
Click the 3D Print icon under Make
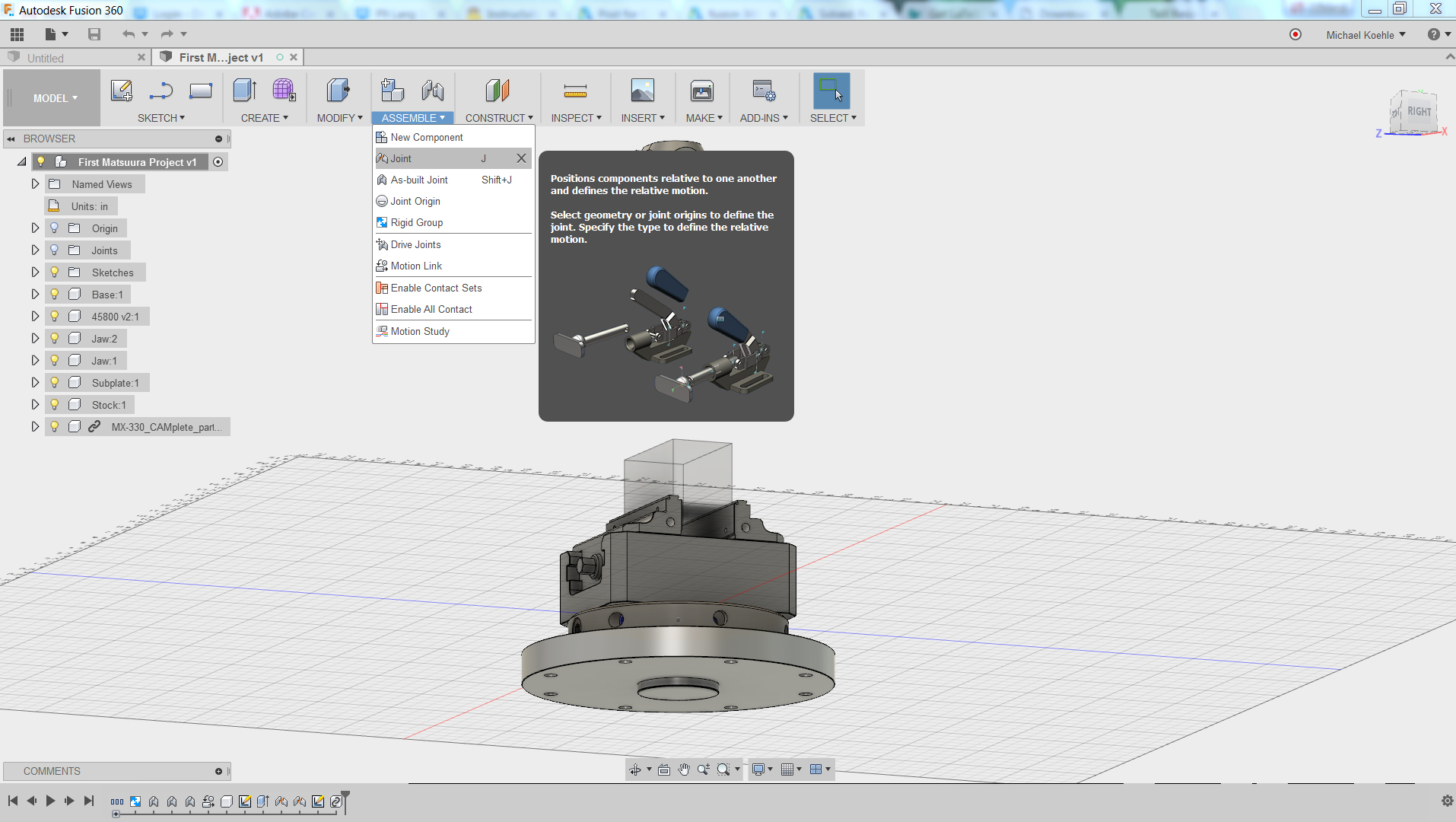point(701,91)
